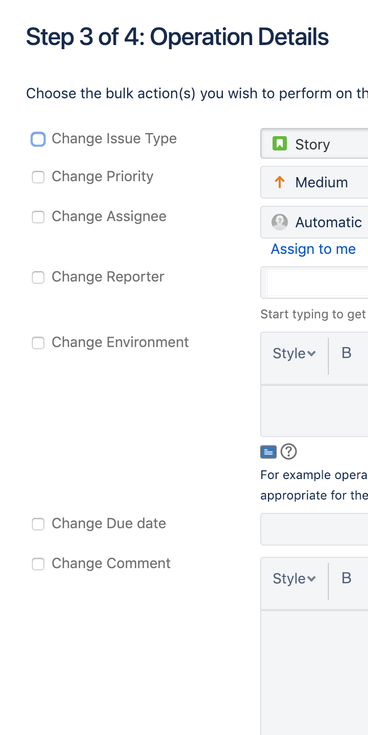The width and height of the screenshot is (368, 735).
Task: Enable the Change Priority checkbox
Action: coord(38,177)
